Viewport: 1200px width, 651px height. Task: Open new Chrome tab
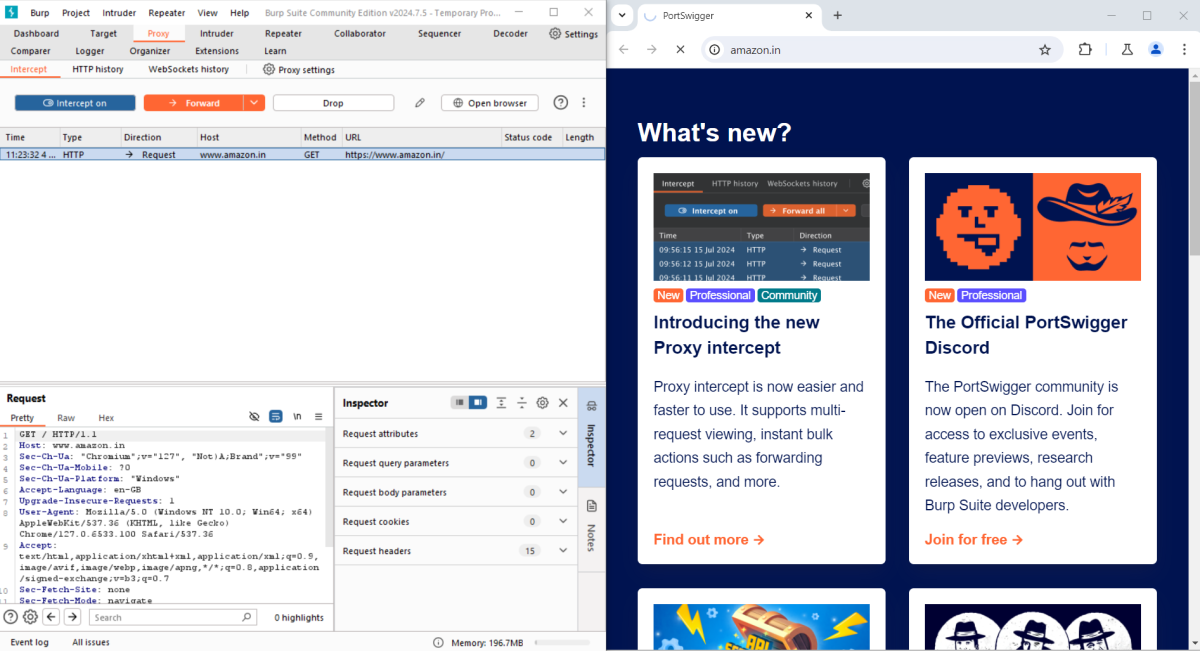(x=838, y=16)
